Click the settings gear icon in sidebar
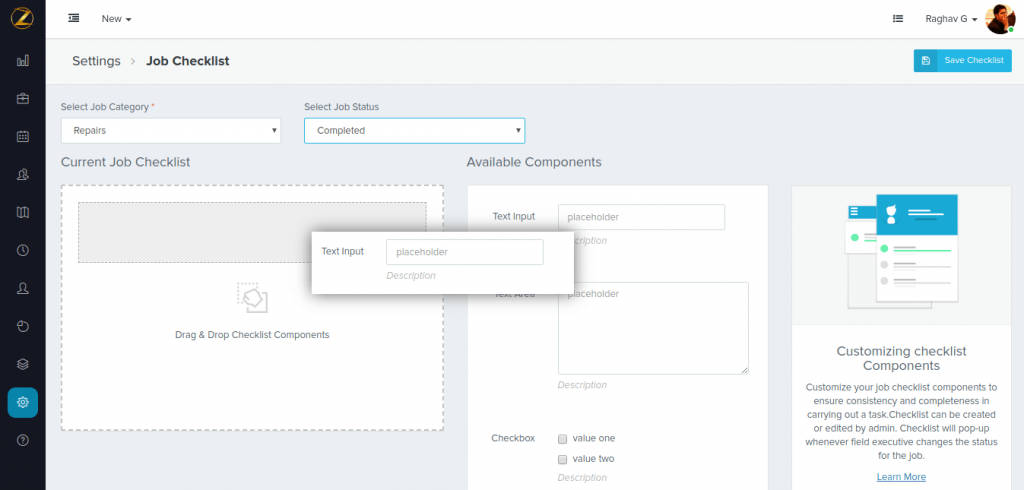Image resolution: width=1024 pixels, height=490 pixels. [x=22, y=402]
